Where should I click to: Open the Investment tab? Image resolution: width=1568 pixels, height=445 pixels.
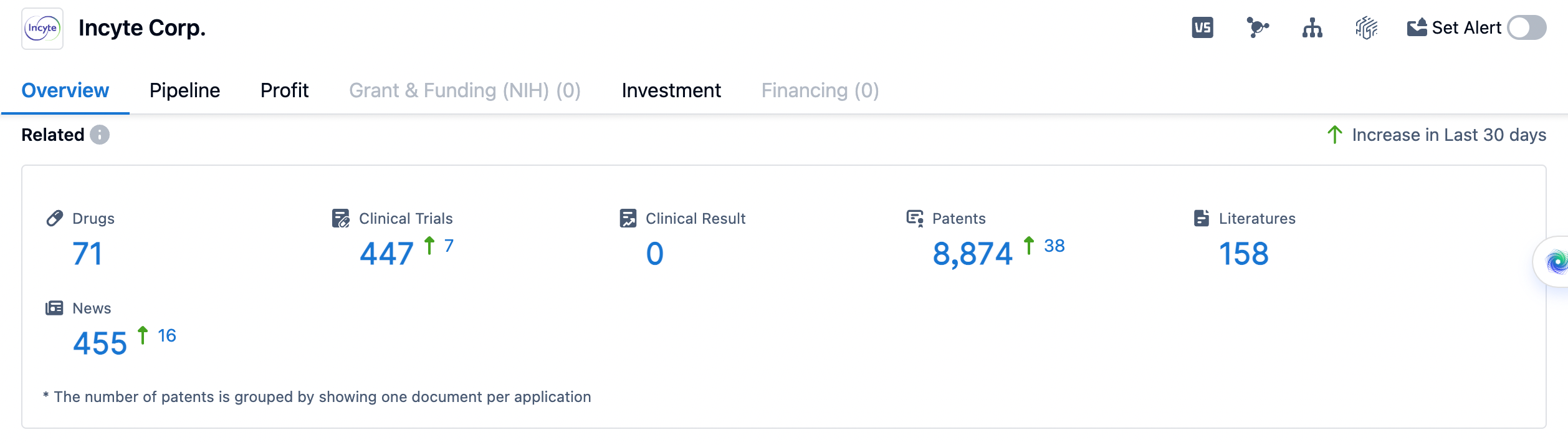coord(671,90)
